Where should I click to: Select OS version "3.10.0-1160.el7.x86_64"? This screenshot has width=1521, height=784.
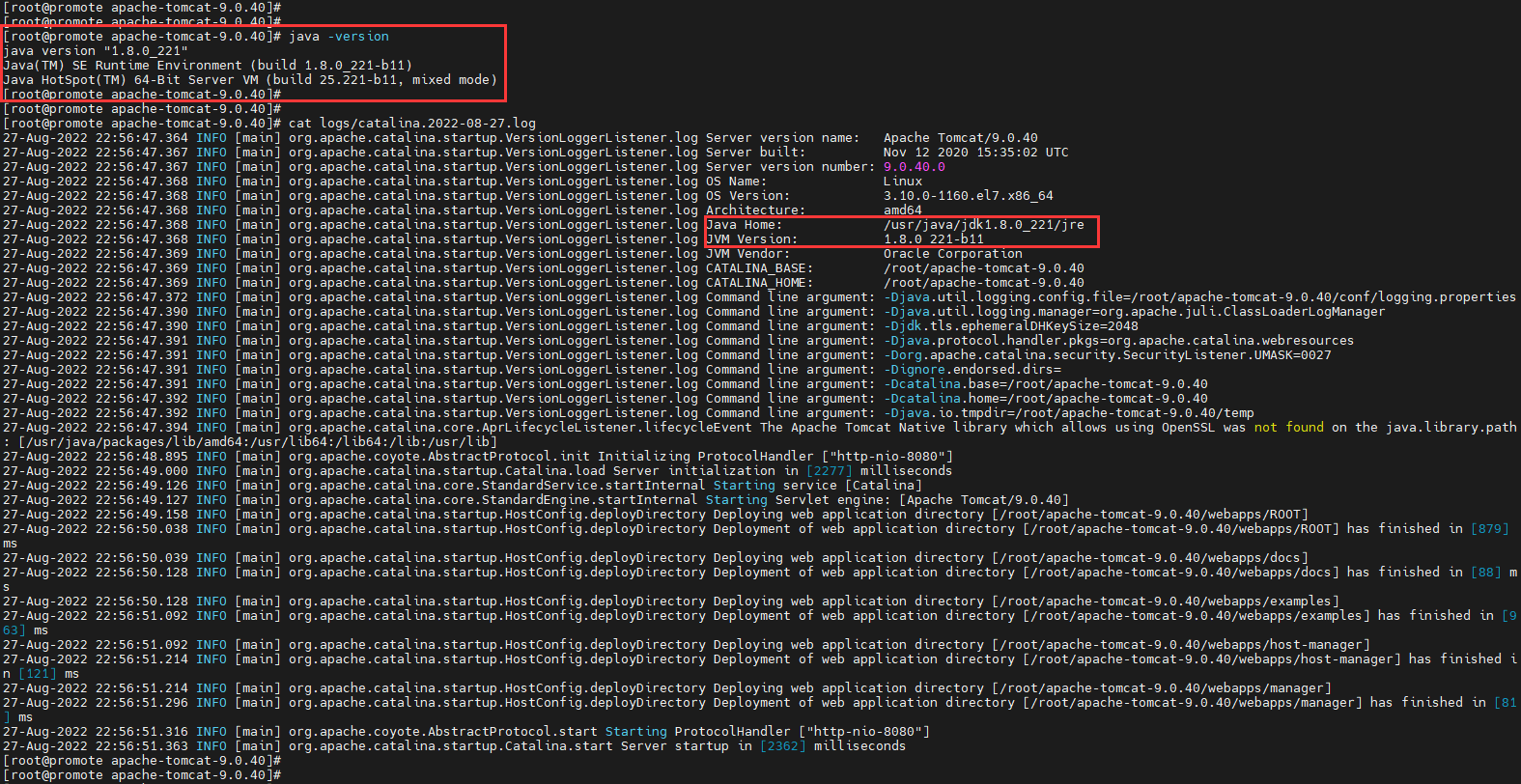pyautogui.click(x=969, y=196)
